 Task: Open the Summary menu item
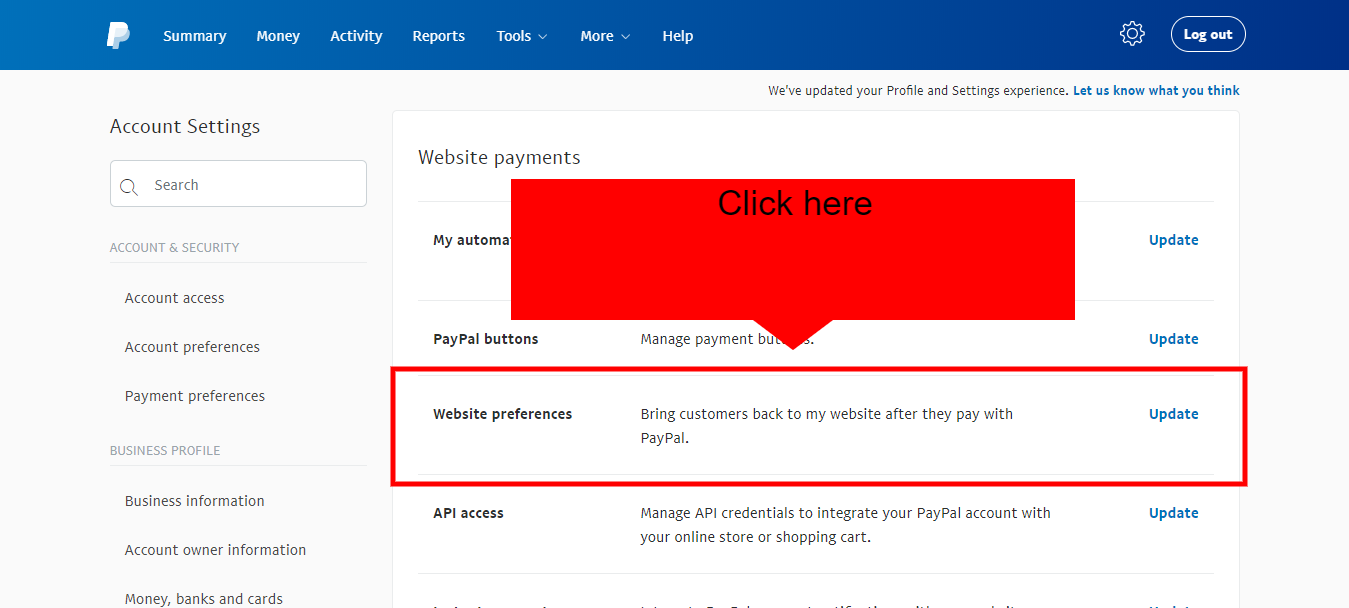click(x=195, y=36)
